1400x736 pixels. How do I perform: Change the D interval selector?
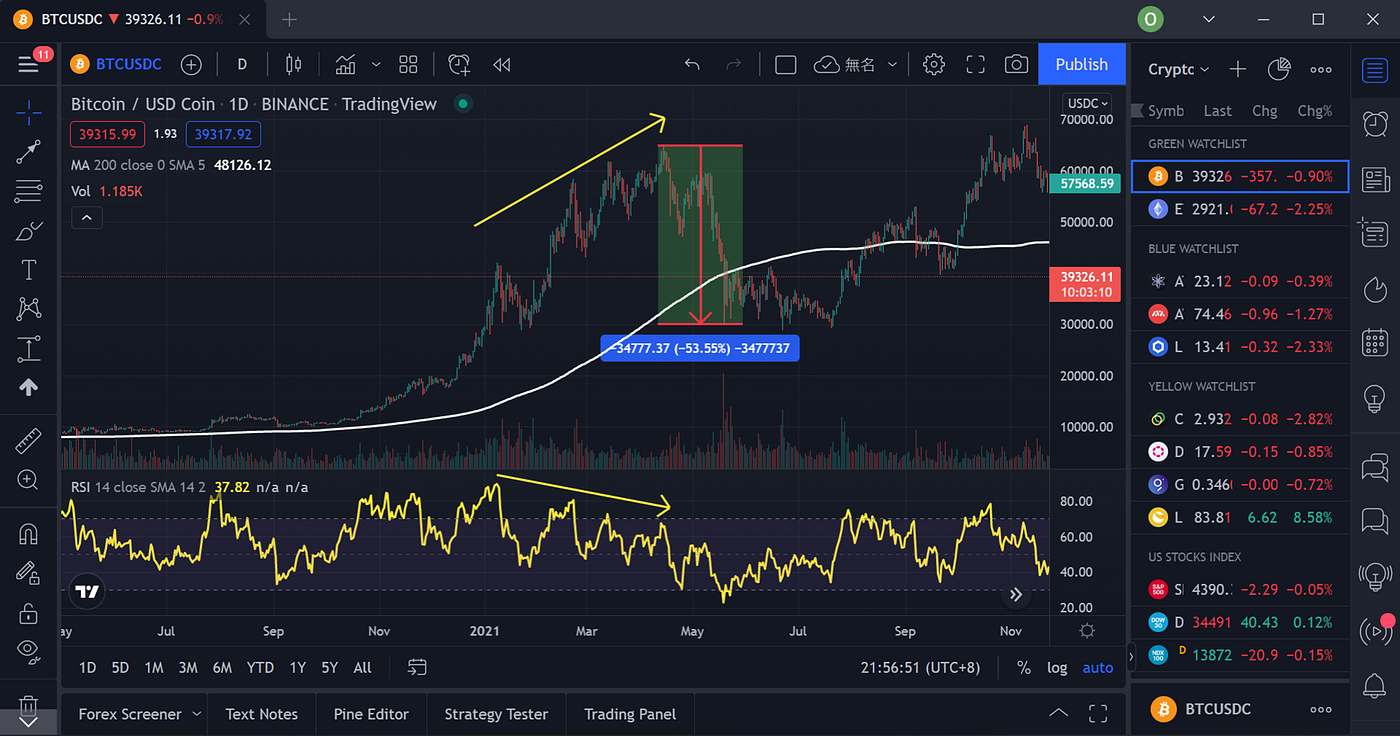pos(242,64)
